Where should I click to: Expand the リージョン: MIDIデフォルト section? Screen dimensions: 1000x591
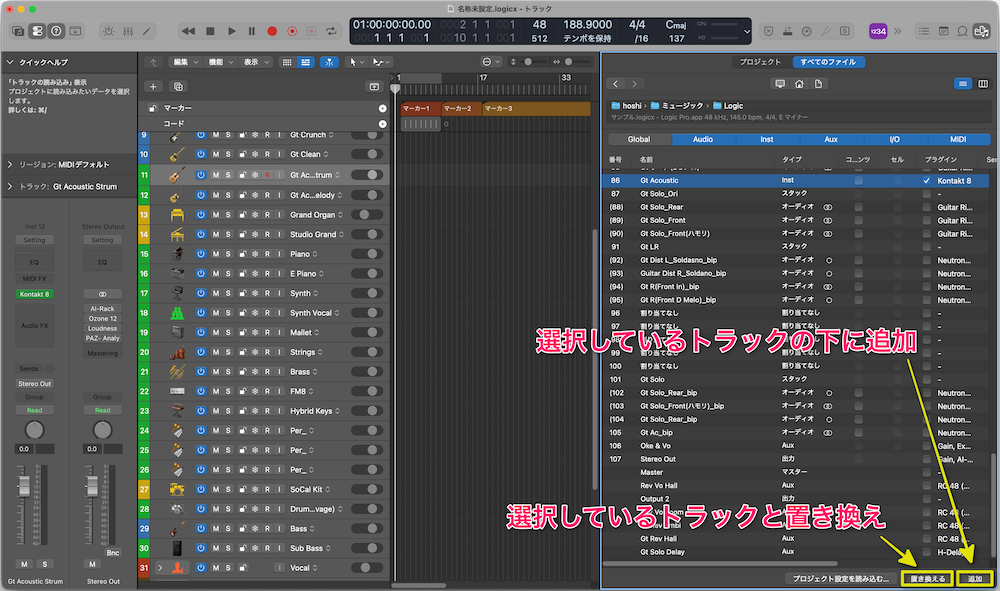tap(10, 164)
